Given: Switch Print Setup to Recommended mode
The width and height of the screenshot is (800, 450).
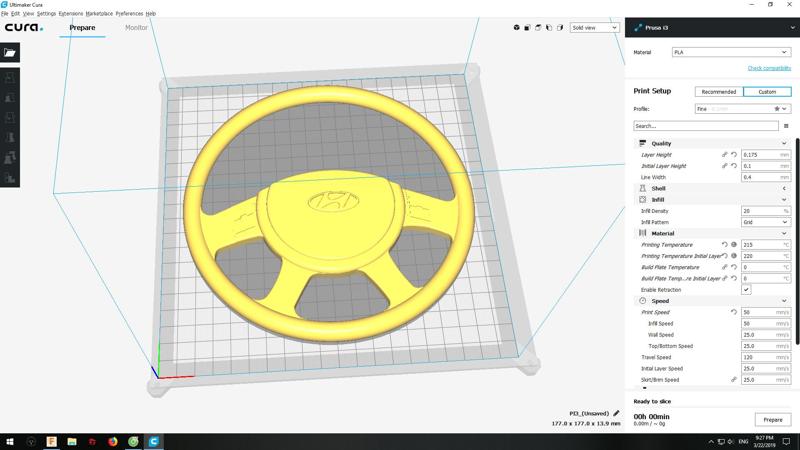Looking at the screenshot, I should (718, 92).
